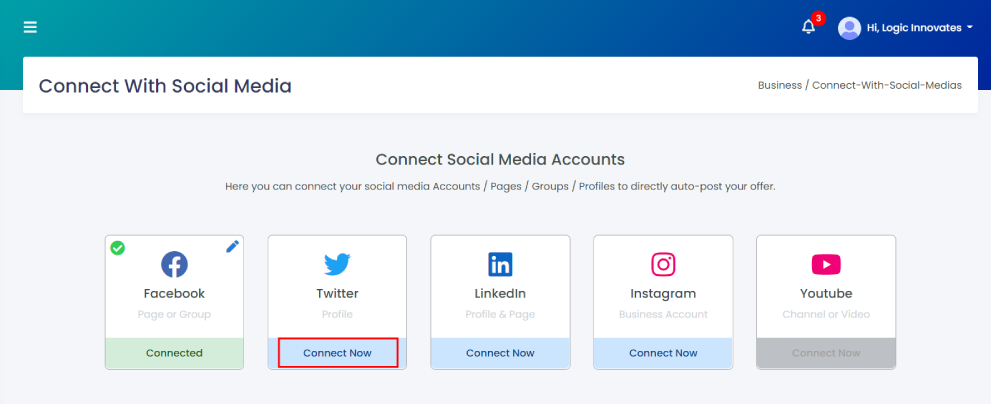This screenshot has width=991, height=404.
Task: Click the user avatar icon
Action: 849,28
